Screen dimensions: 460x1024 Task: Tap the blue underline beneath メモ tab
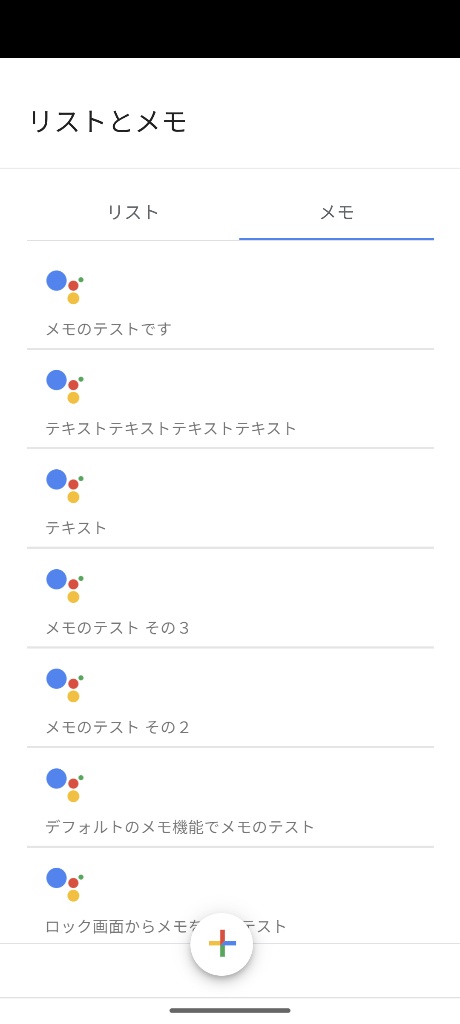pyautogui.click(x=337, y=239)
